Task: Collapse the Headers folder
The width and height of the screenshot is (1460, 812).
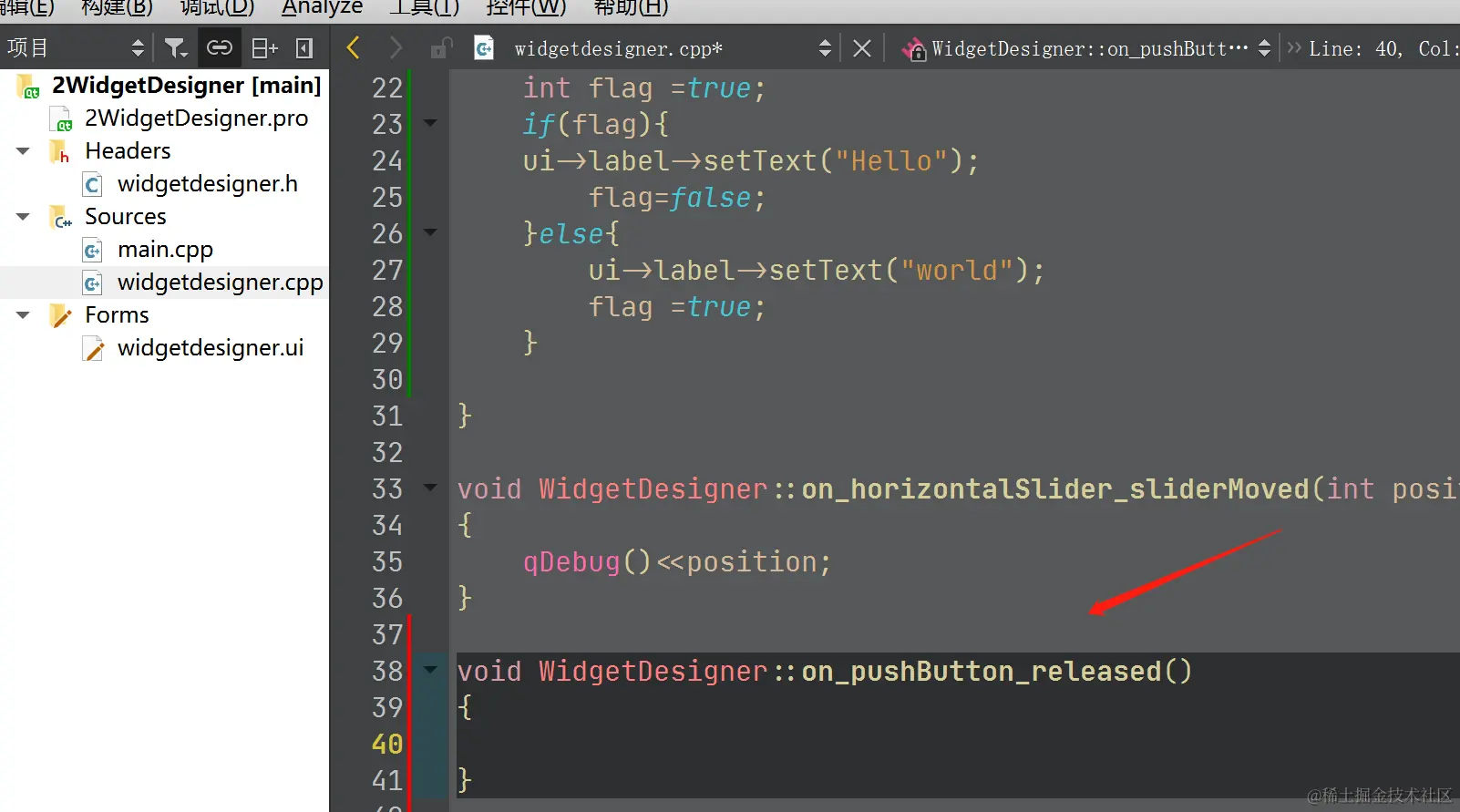Action: [x=23, y=151]
